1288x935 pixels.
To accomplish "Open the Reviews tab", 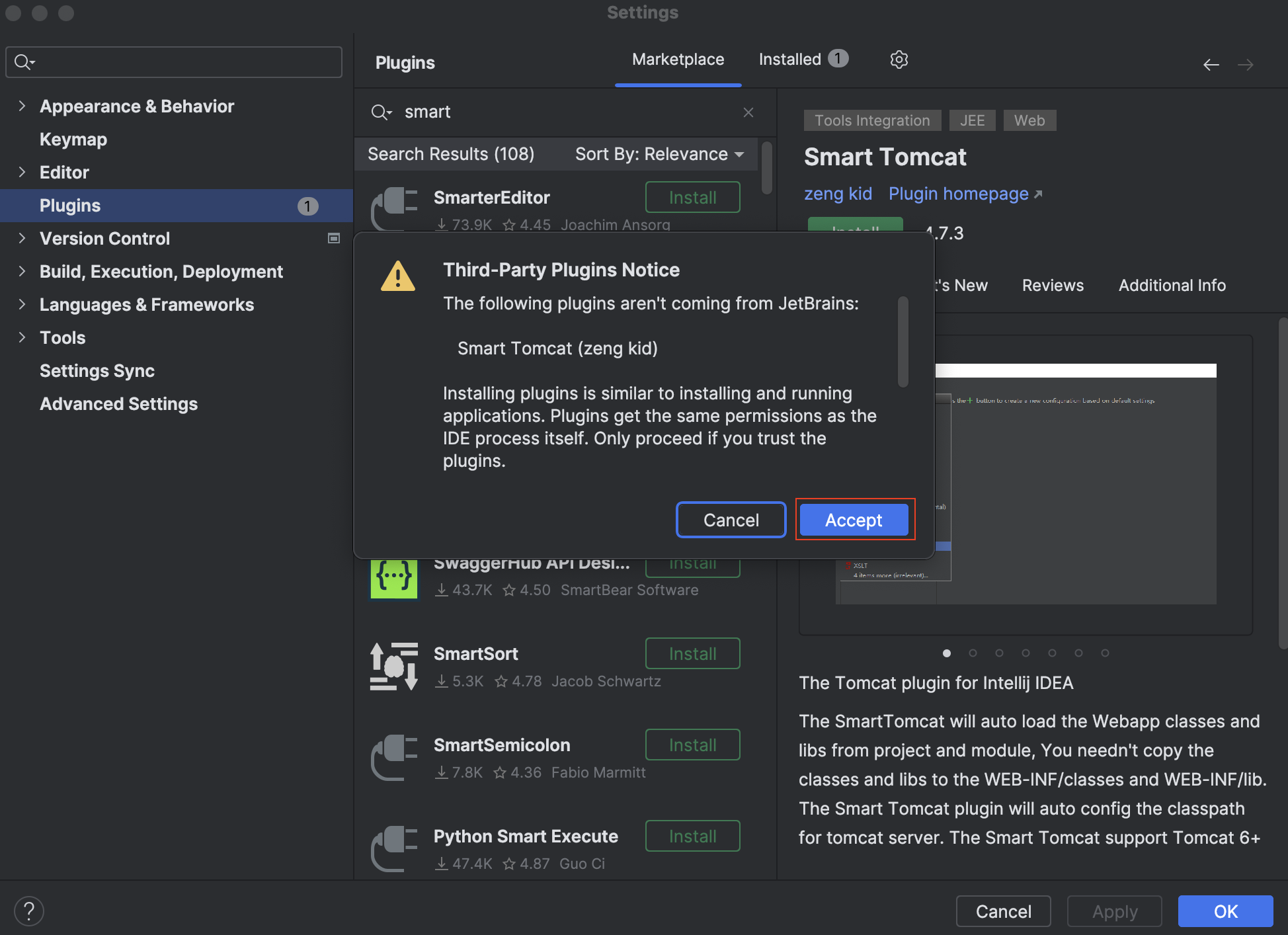I will coord(1053,286).
